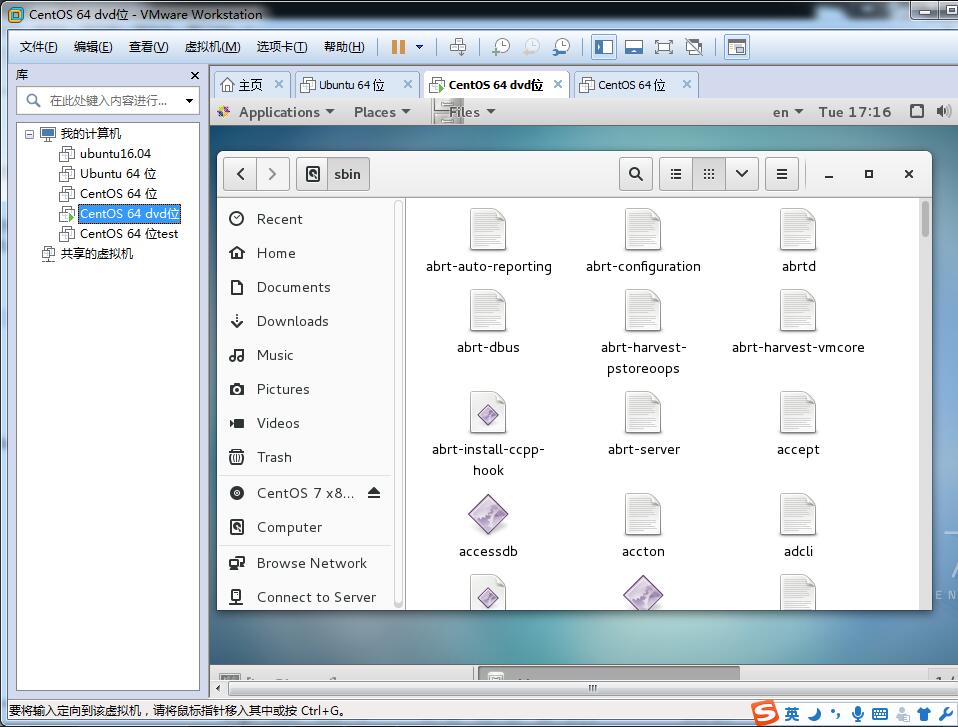Viewport: 958px width, 727px height.
Task: Open Recent in the sidebar
Action: click(x=307, y=219)
